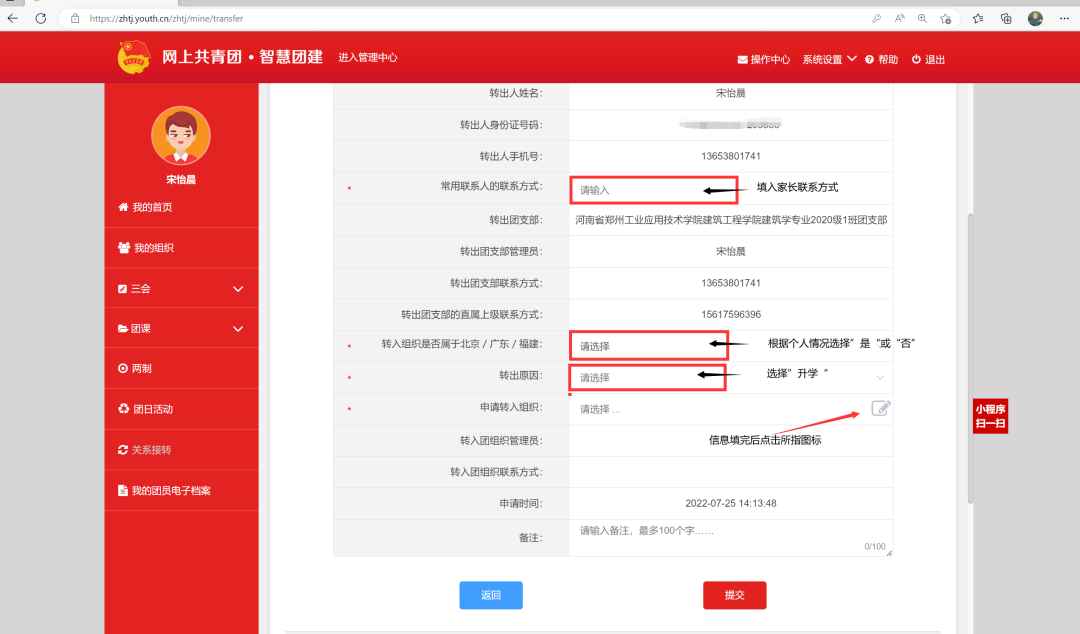
Task: Click the red 提交 button
Action: tap(734, 595)
